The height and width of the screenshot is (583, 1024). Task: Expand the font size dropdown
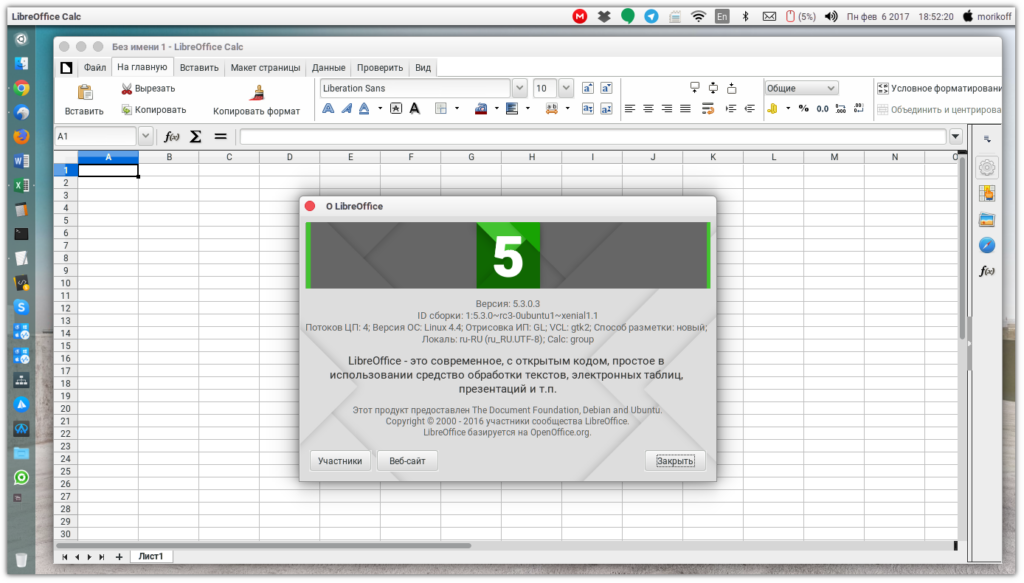pos(566,88)
